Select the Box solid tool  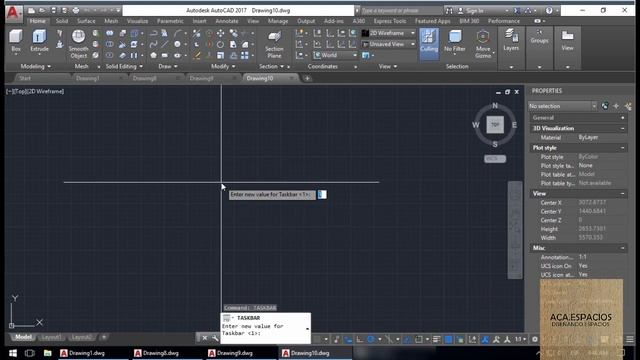[16, 41]
